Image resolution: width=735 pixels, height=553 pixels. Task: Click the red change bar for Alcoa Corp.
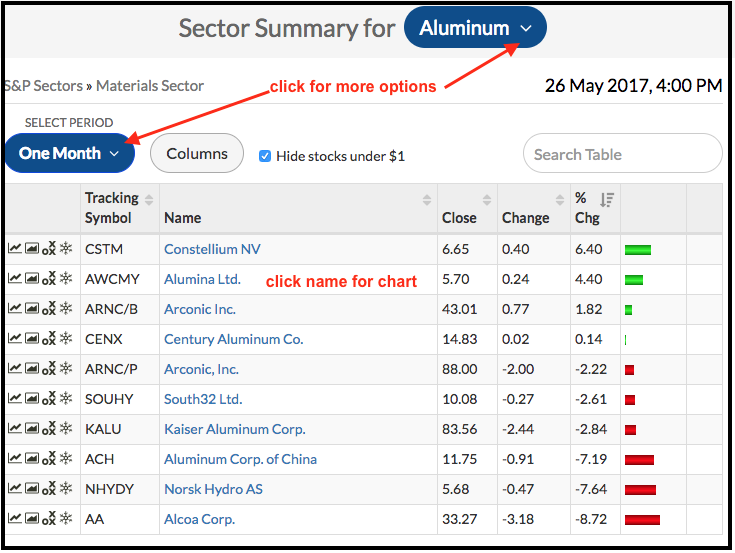(642, 520)
